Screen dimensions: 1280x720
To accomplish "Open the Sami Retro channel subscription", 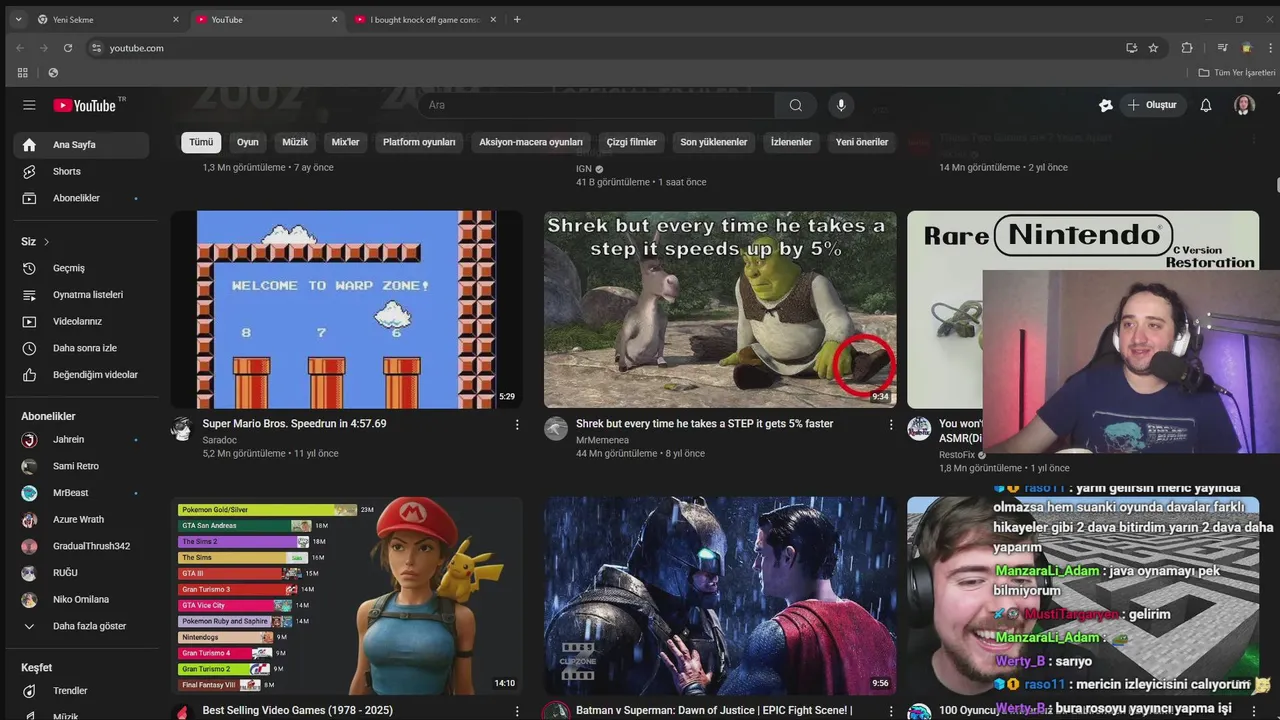I will coord(81,466).
